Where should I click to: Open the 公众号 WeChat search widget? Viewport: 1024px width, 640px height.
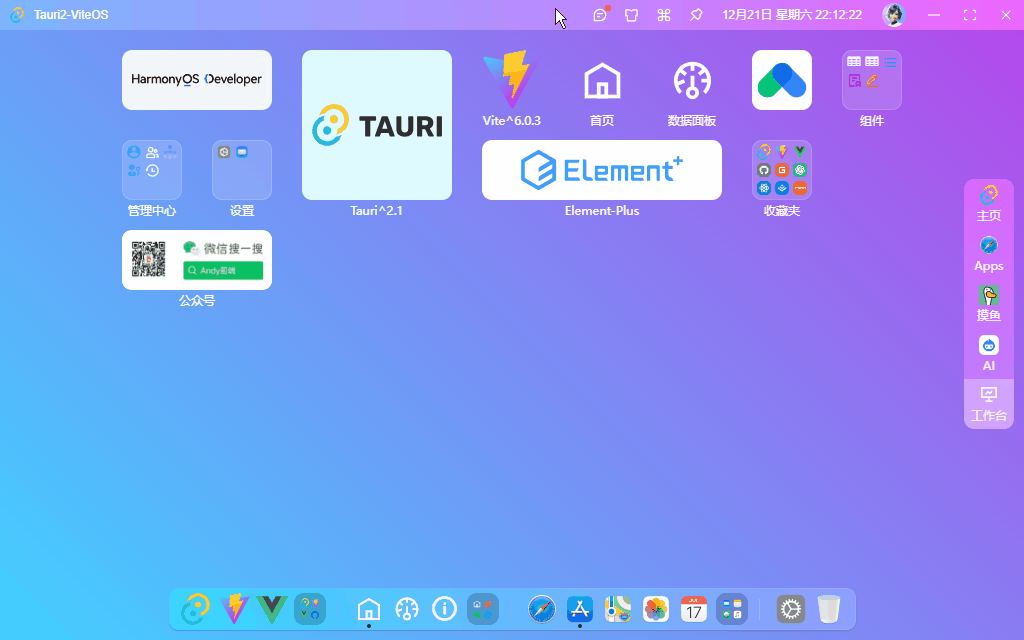tap(197, 260)
